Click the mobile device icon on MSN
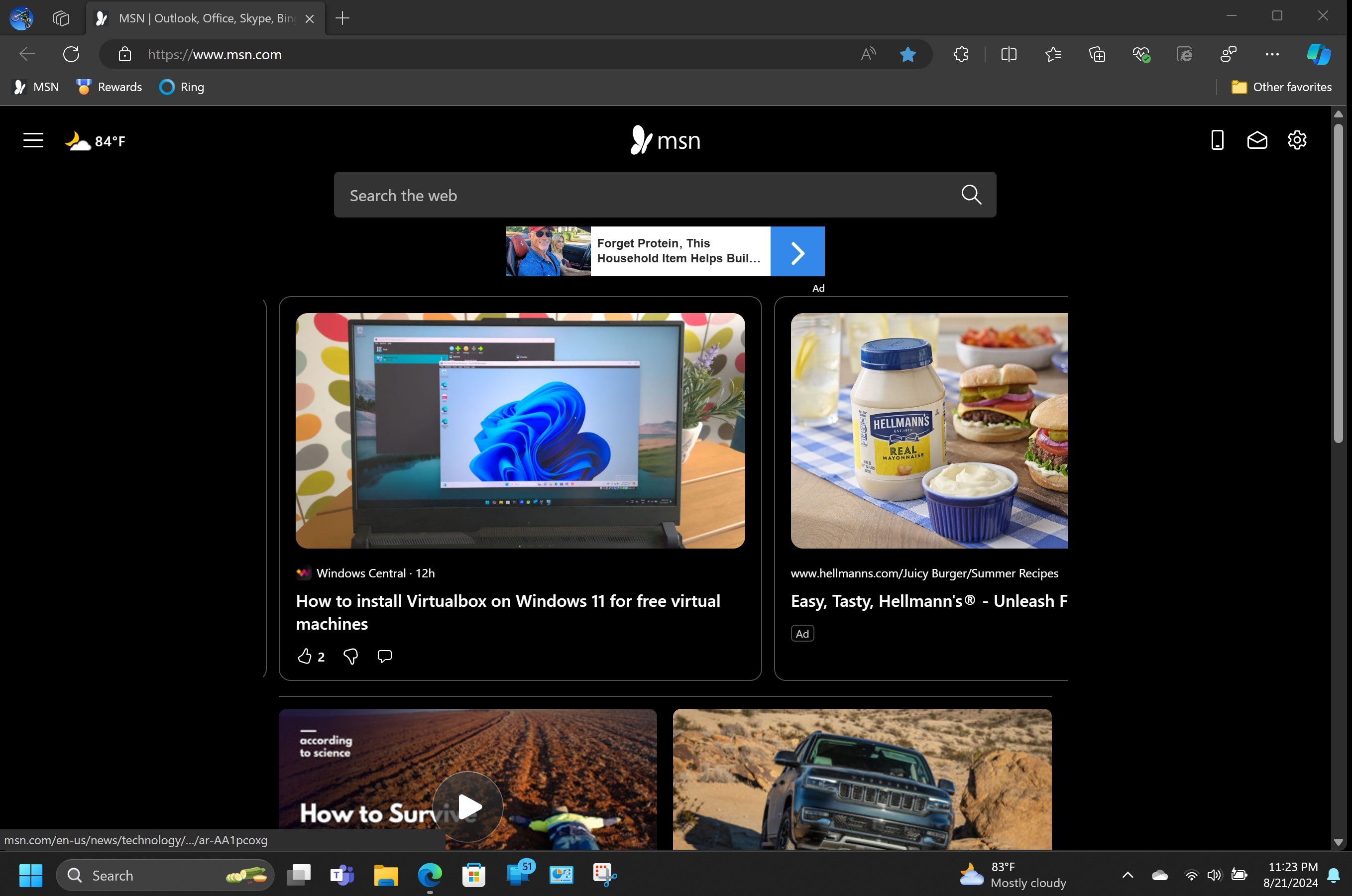The image size is (1352, 896). 1217,140
